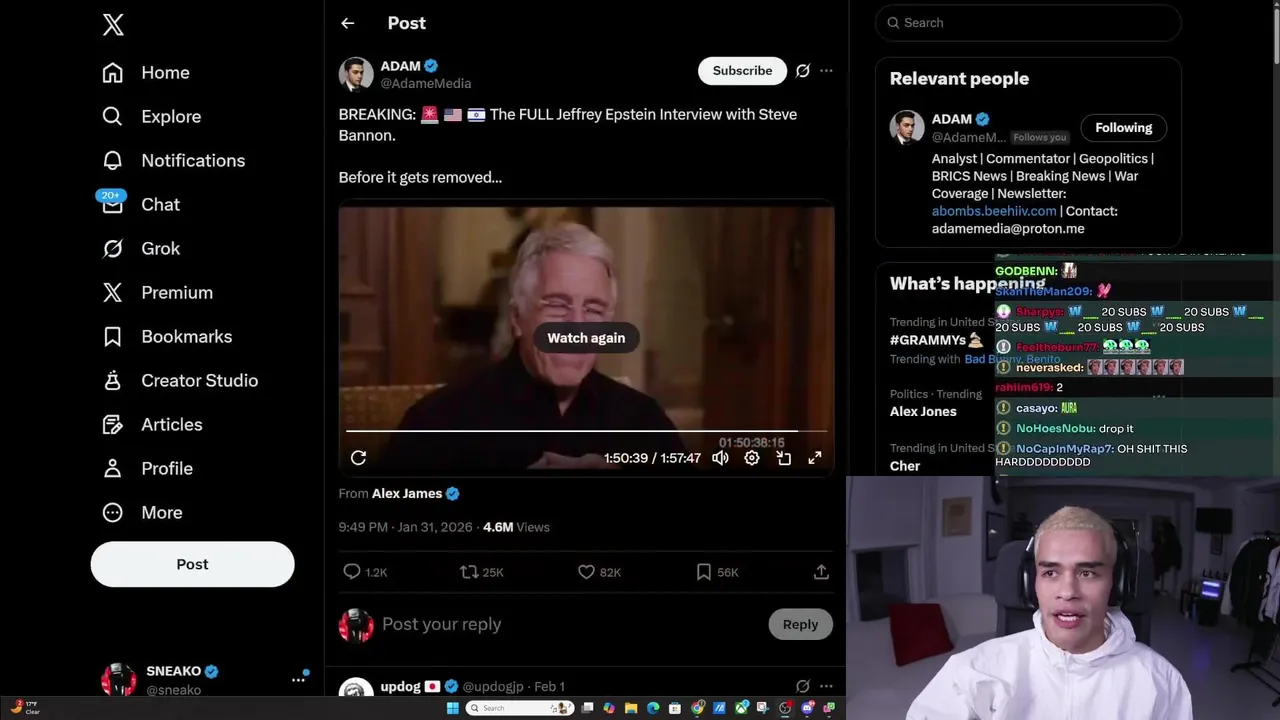Image resolution: width=1280 pixels, height=720 pixels.
Task: Repost using the 25K repost icon
Action: coord(469,572)
